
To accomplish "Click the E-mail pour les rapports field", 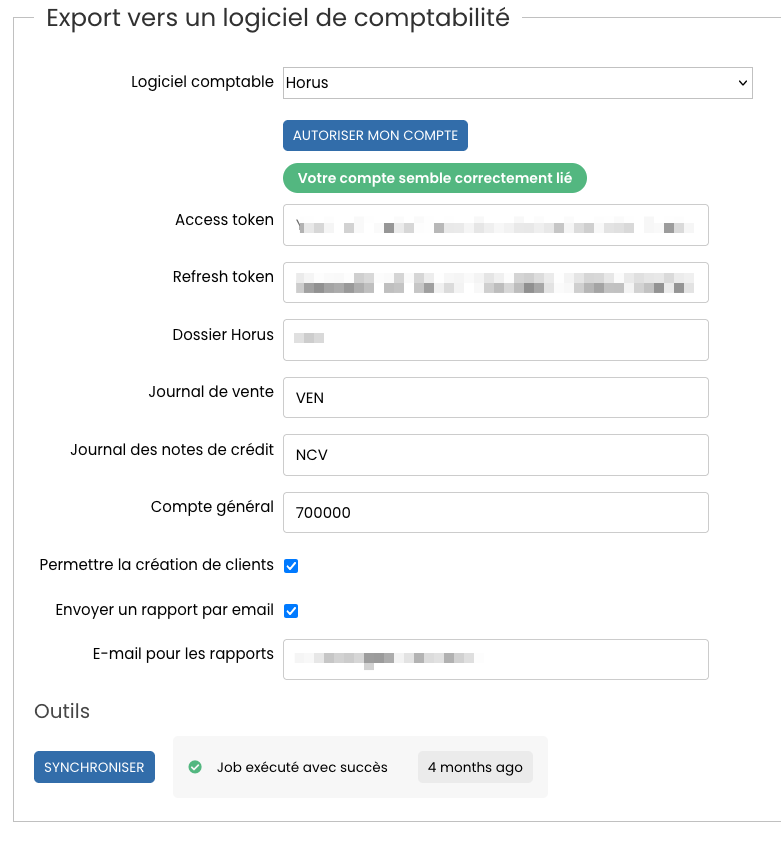I will click(x=495, y=659).
